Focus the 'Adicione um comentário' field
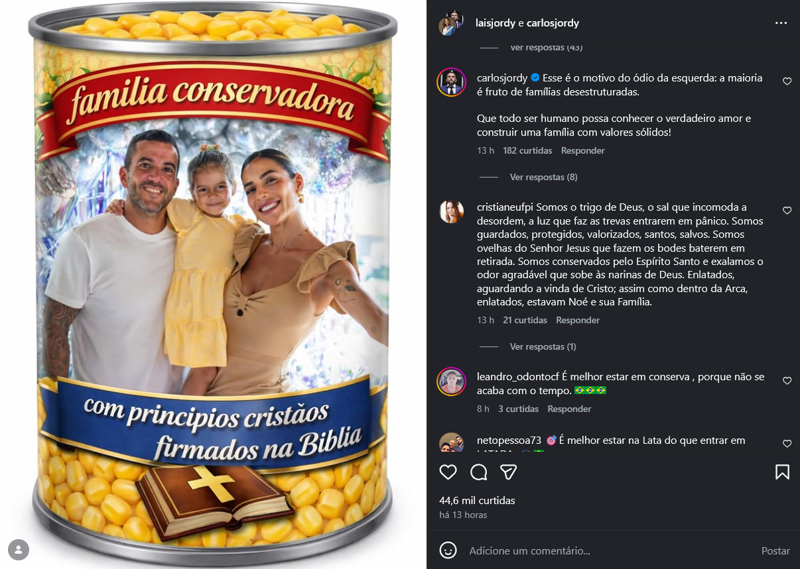 tap(600, 551)
